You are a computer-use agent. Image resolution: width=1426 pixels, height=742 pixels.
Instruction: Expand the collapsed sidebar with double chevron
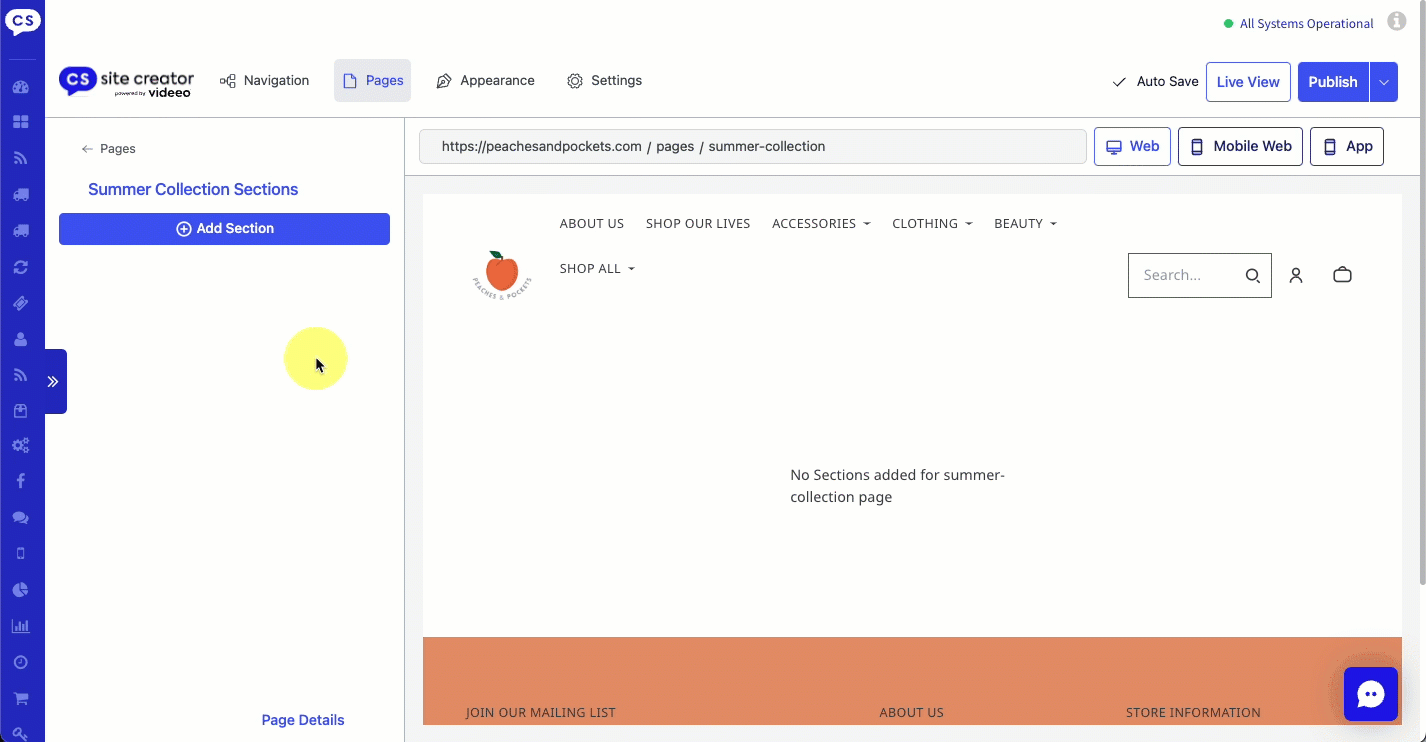54,381
